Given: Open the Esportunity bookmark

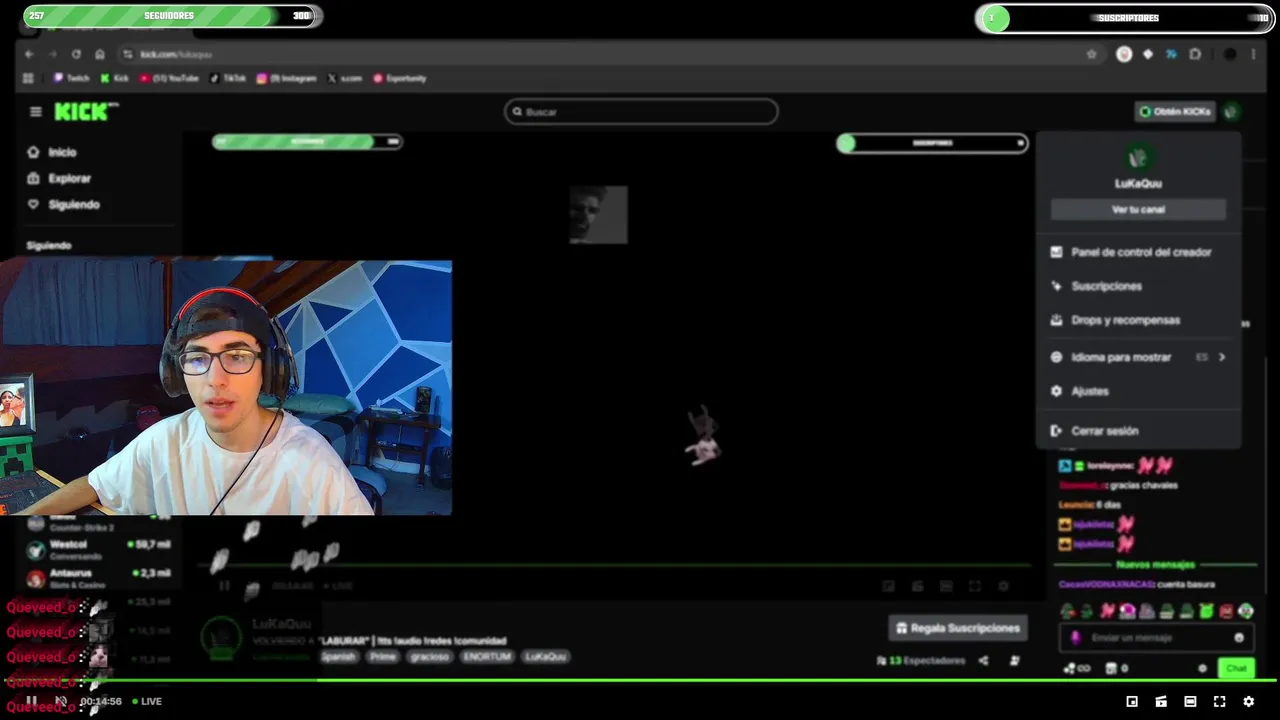Looking at the screenshot, I should (x=400, y=78).
